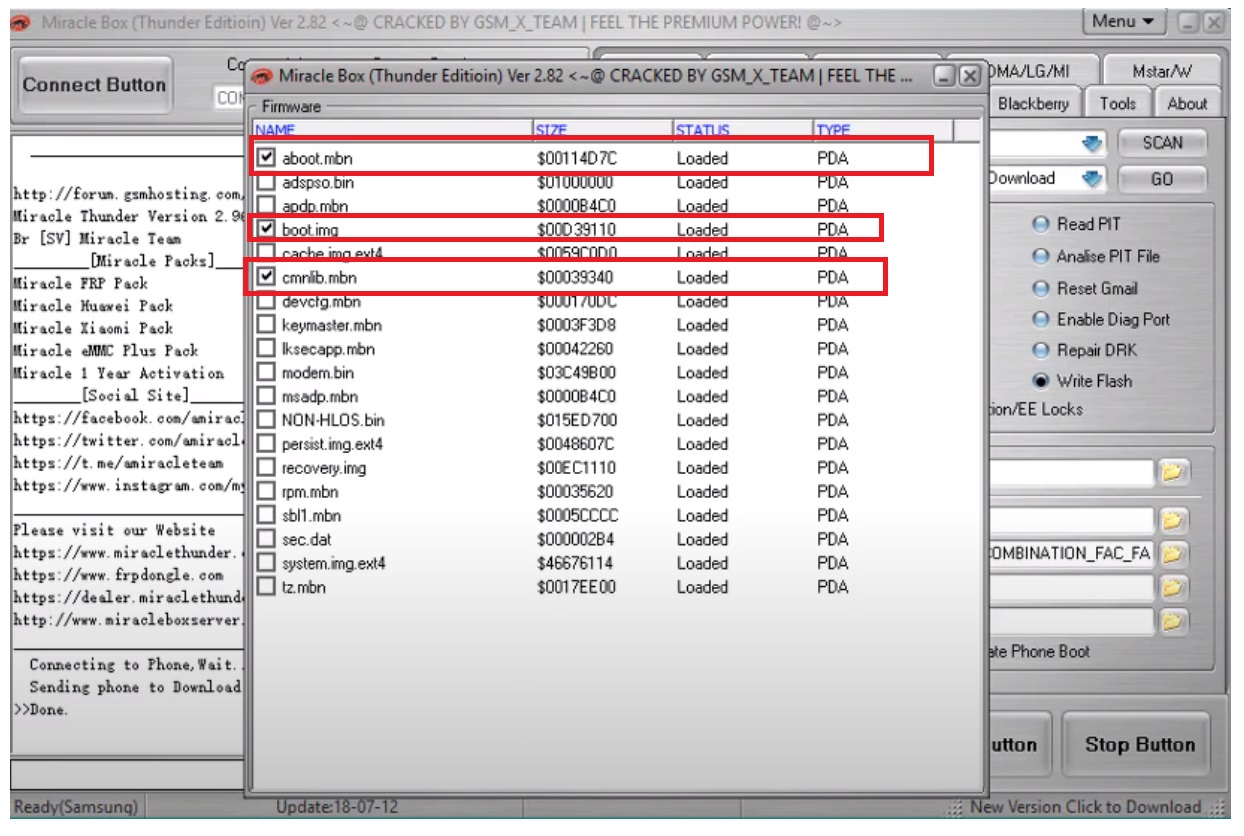Click folder icon just below EE Locks label
The image size is (1244, 836).
click(1172, 473)
